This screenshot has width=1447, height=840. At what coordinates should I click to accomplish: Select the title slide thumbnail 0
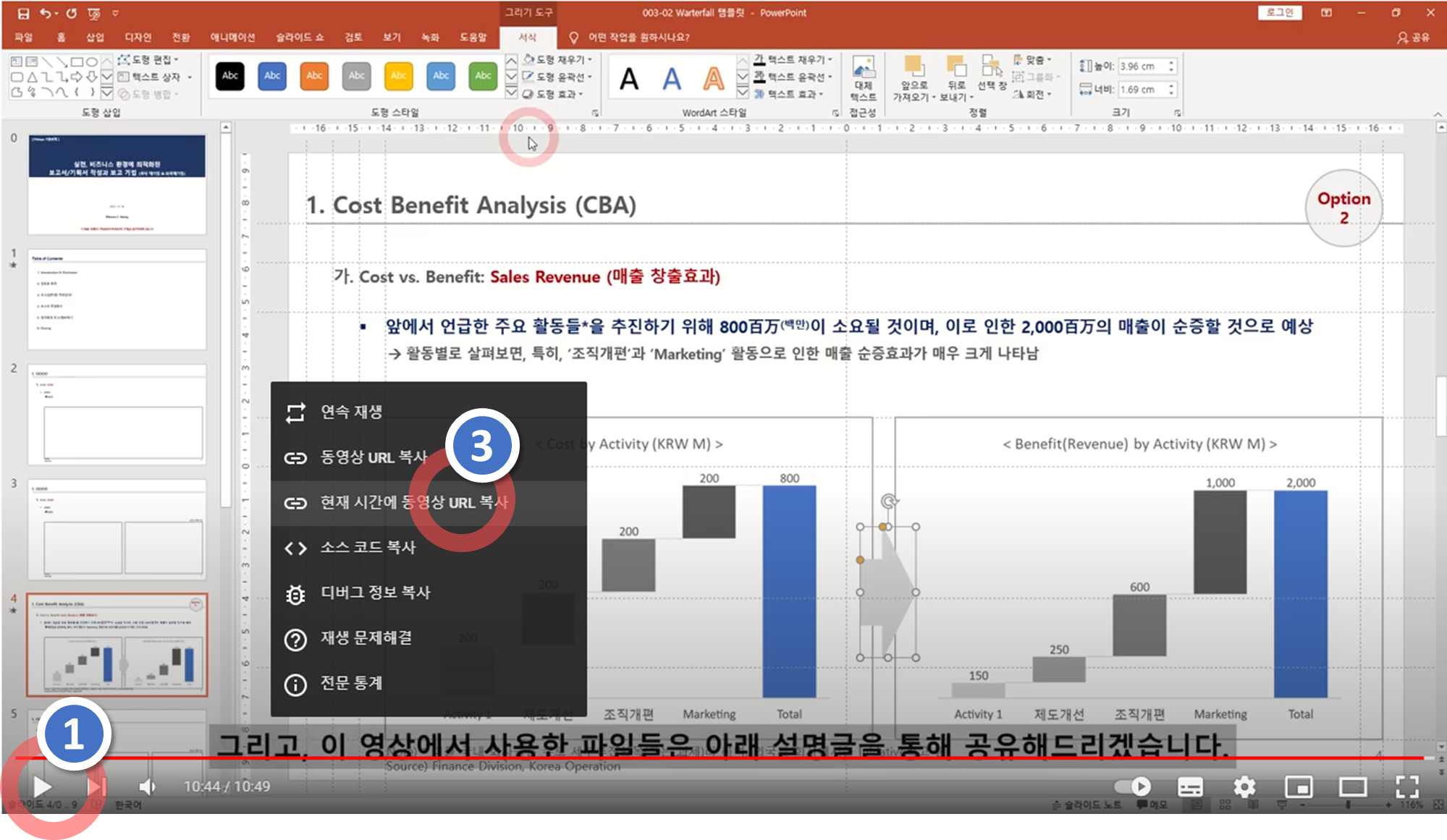click(x=117, y=184)
